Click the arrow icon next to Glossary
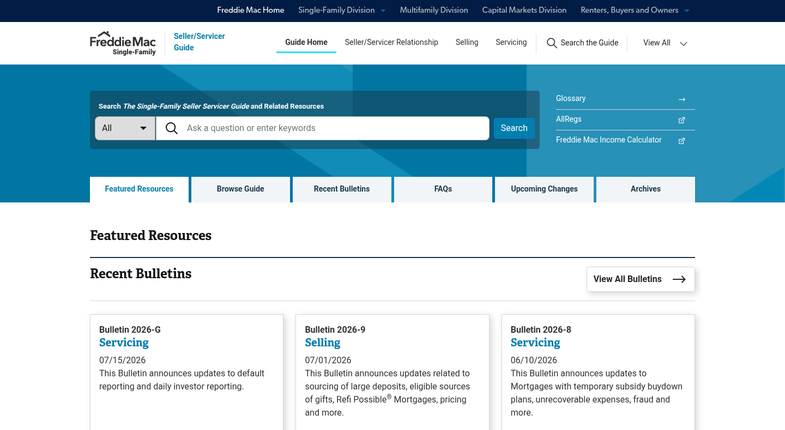The height and width of the screenshot is (430, 785). [x=681, y=99]
